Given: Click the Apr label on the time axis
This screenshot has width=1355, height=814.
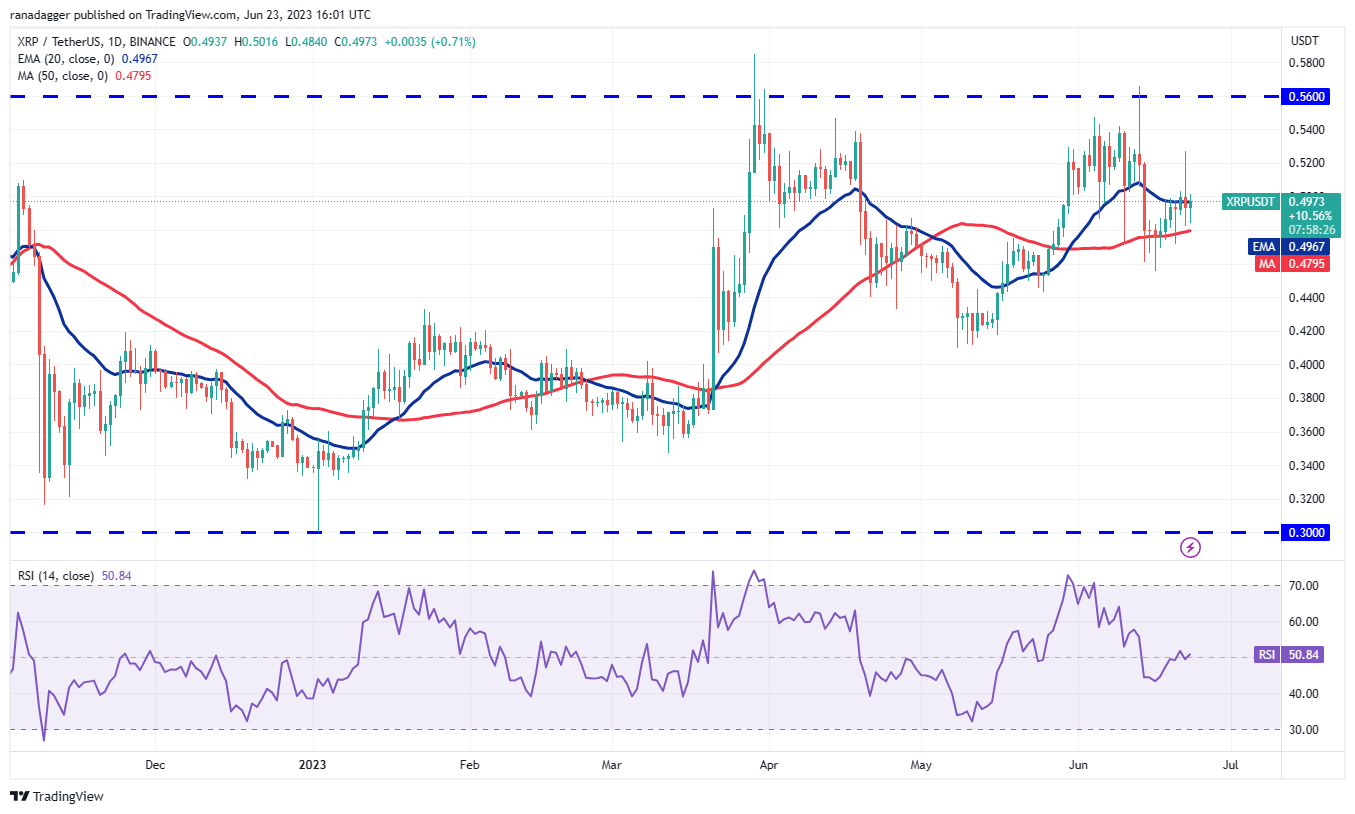Looking at the screenshot, I should [768, 766].
